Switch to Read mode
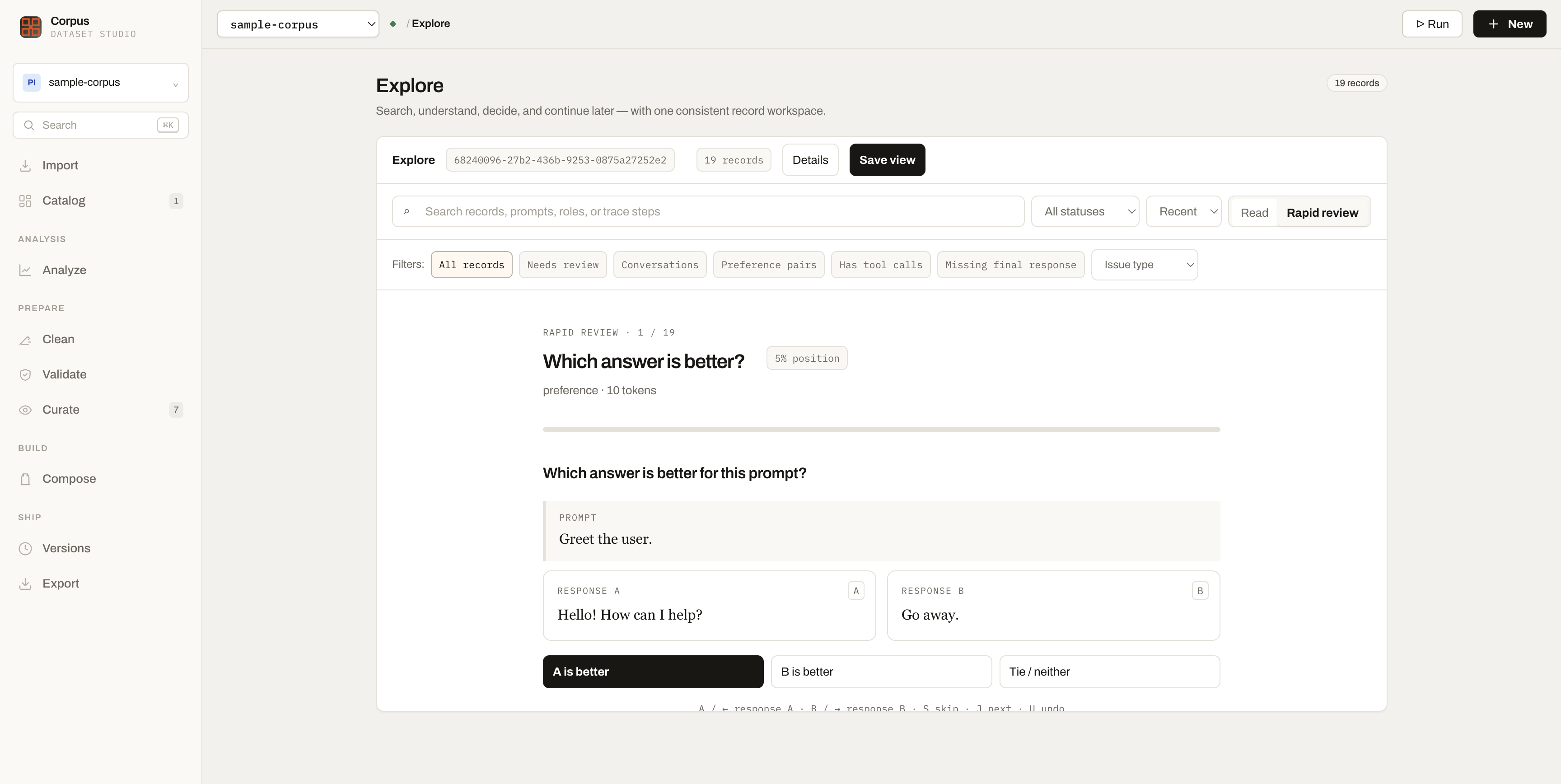The height and width of the screenshot is (784, 1561). (x=1254, y=213)
